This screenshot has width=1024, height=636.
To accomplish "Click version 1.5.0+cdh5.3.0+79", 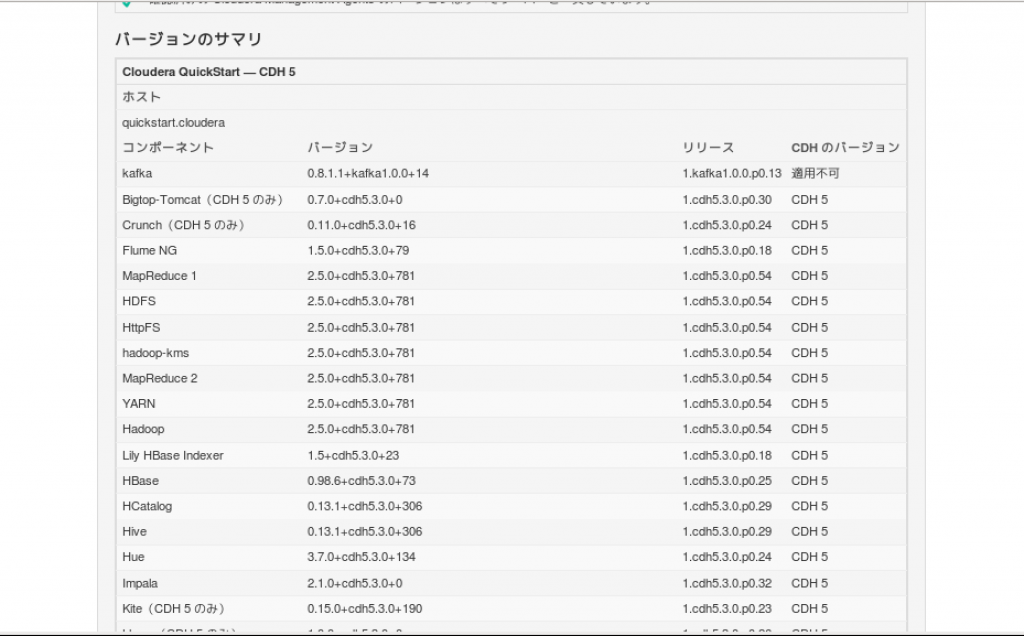I will (x=359, y=251).
